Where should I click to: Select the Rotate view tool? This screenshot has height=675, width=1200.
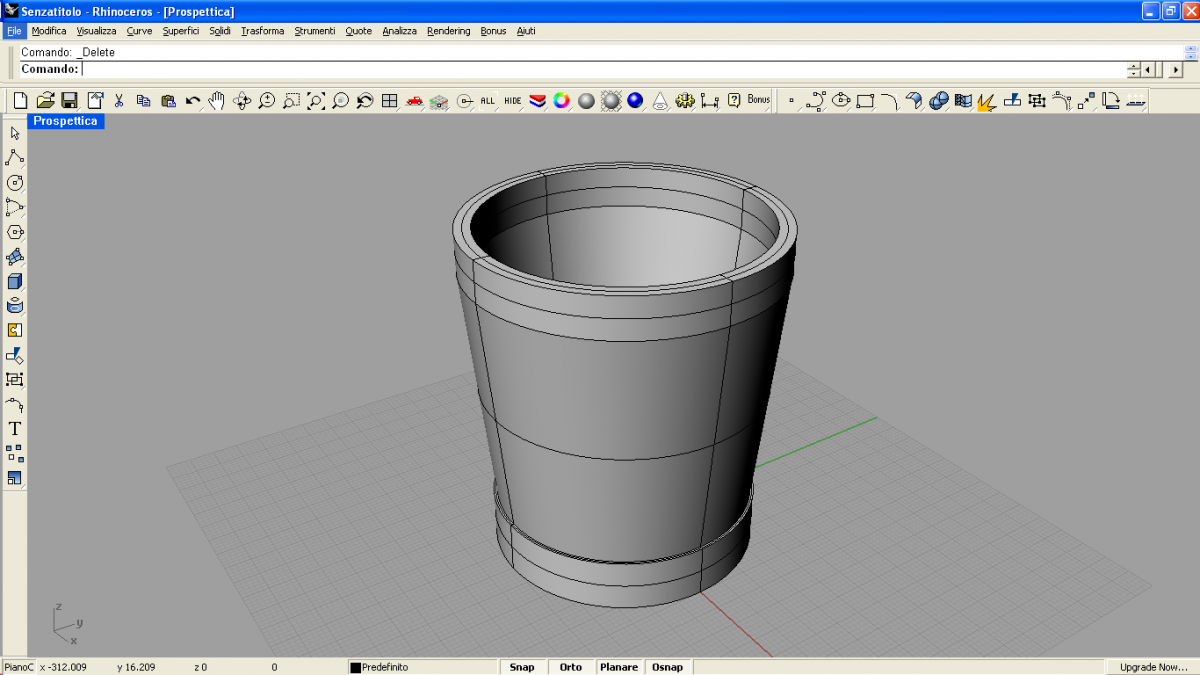242,100
